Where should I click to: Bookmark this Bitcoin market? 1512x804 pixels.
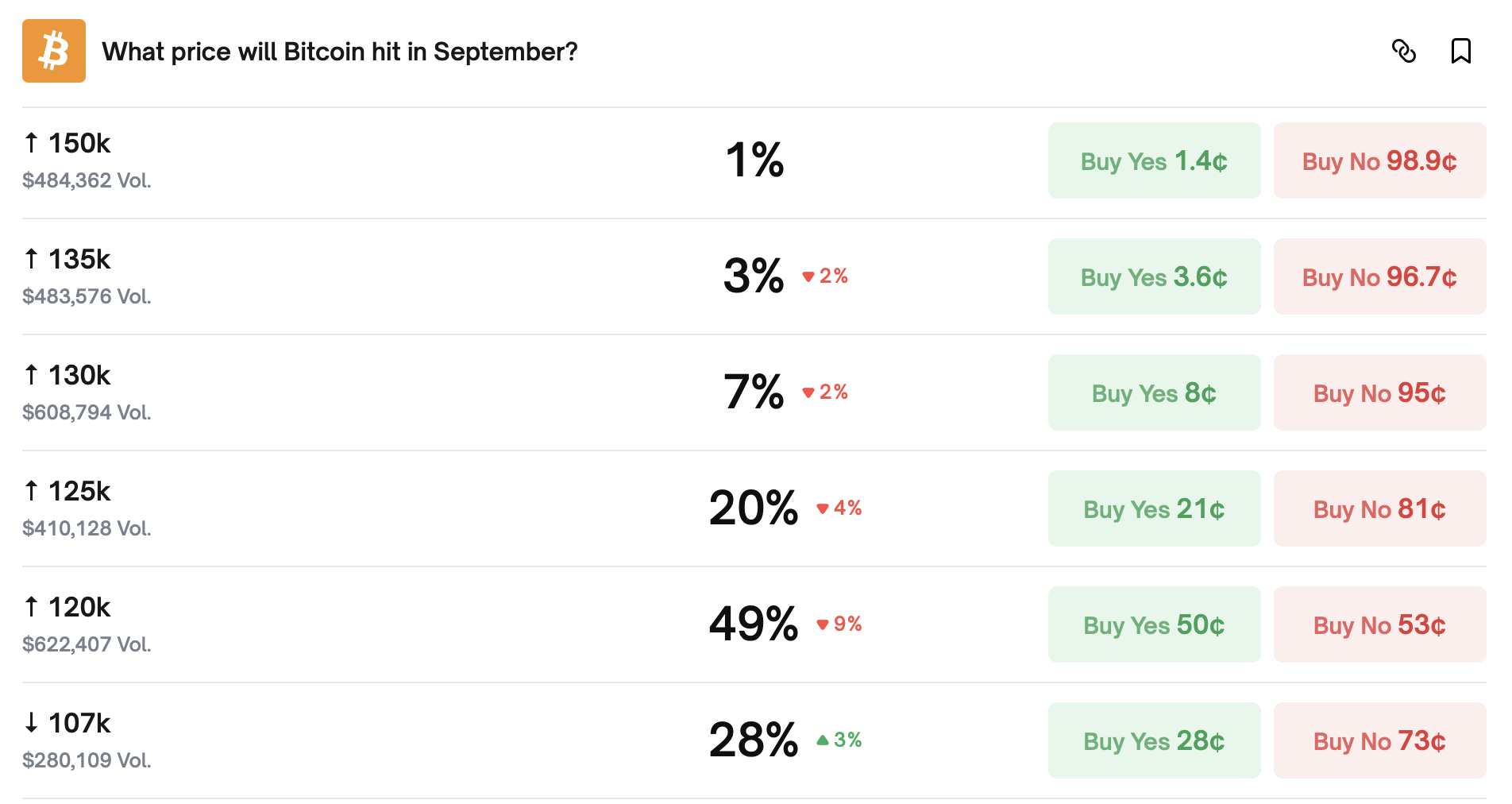pyautogui.click(x=1460, y=51)
